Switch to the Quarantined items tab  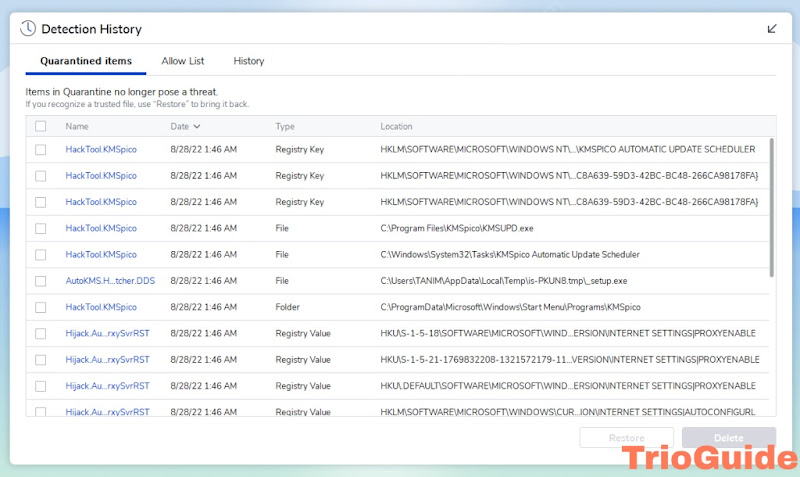pos(86,61)
